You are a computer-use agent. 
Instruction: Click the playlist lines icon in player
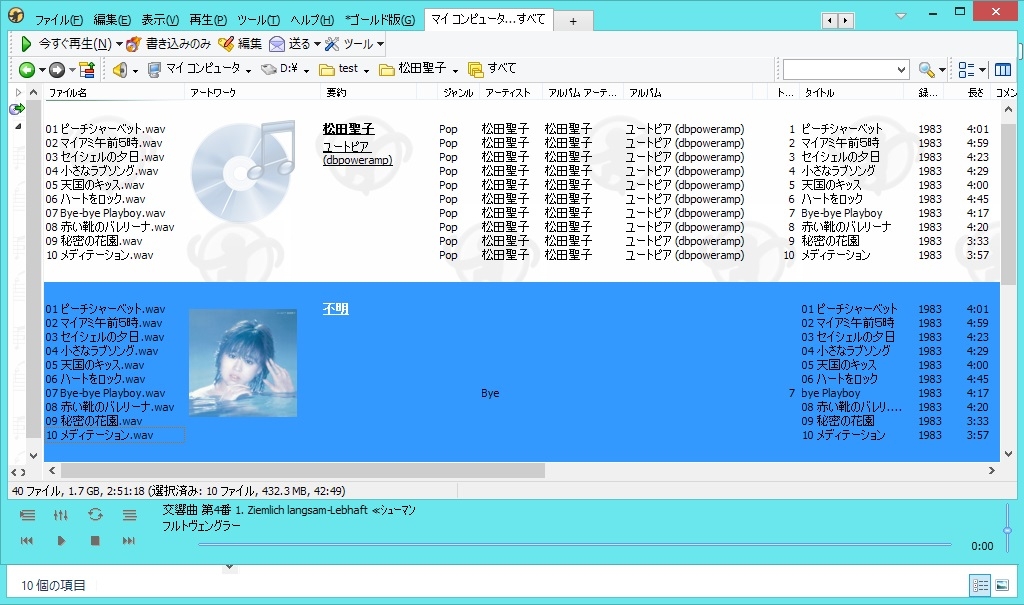(x=129, y=515)
